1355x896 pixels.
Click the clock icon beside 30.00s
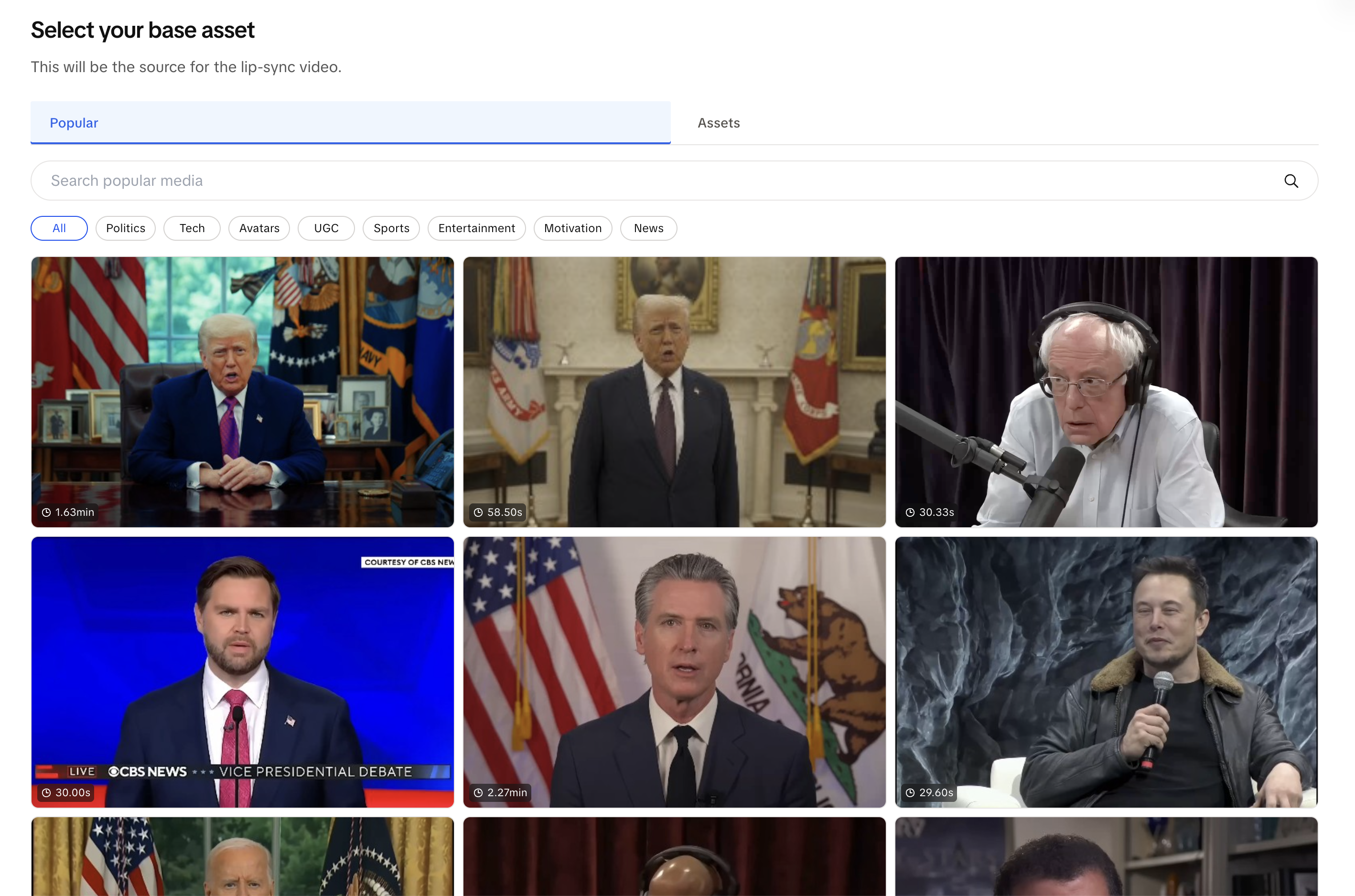click(46, 792)
